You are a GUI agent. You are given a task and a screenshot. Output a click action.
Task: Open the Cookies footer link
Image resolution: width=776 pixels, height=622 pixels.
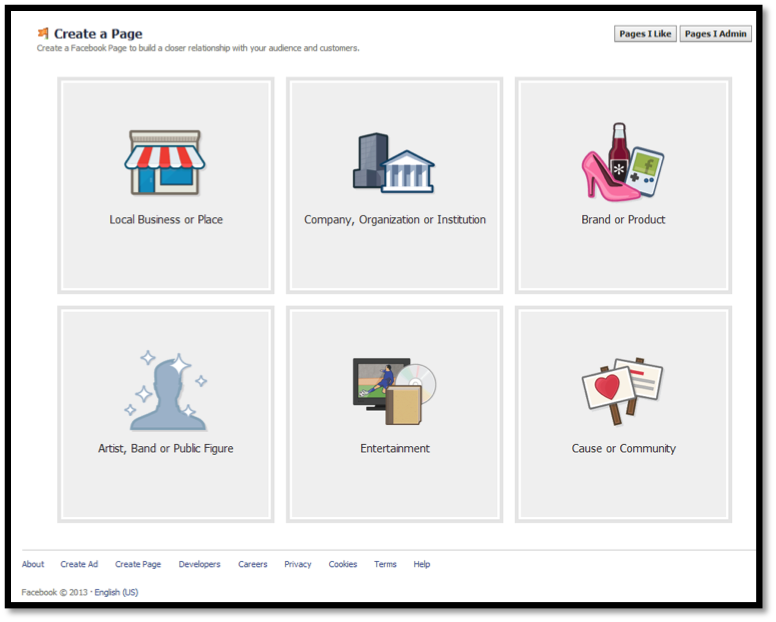[342, 564]
